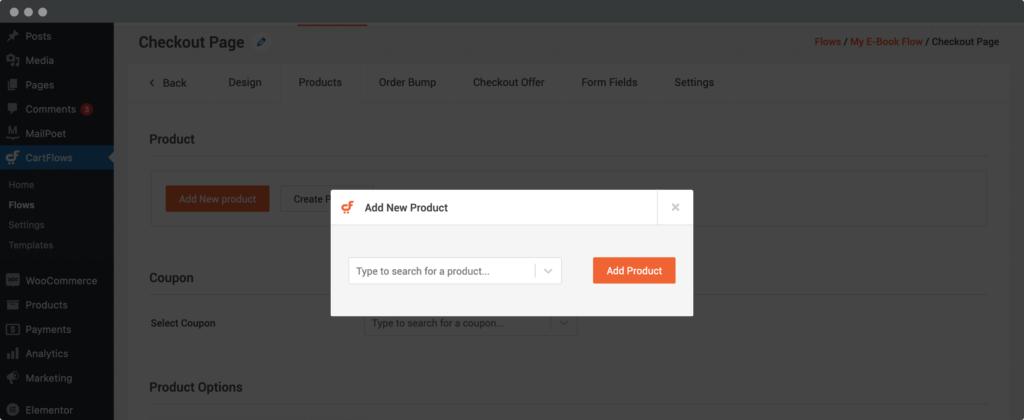The width and height of the screenshot is (1024, 420).
Task: Open Templates in CartFlows submenu
Action: (31, 245)
